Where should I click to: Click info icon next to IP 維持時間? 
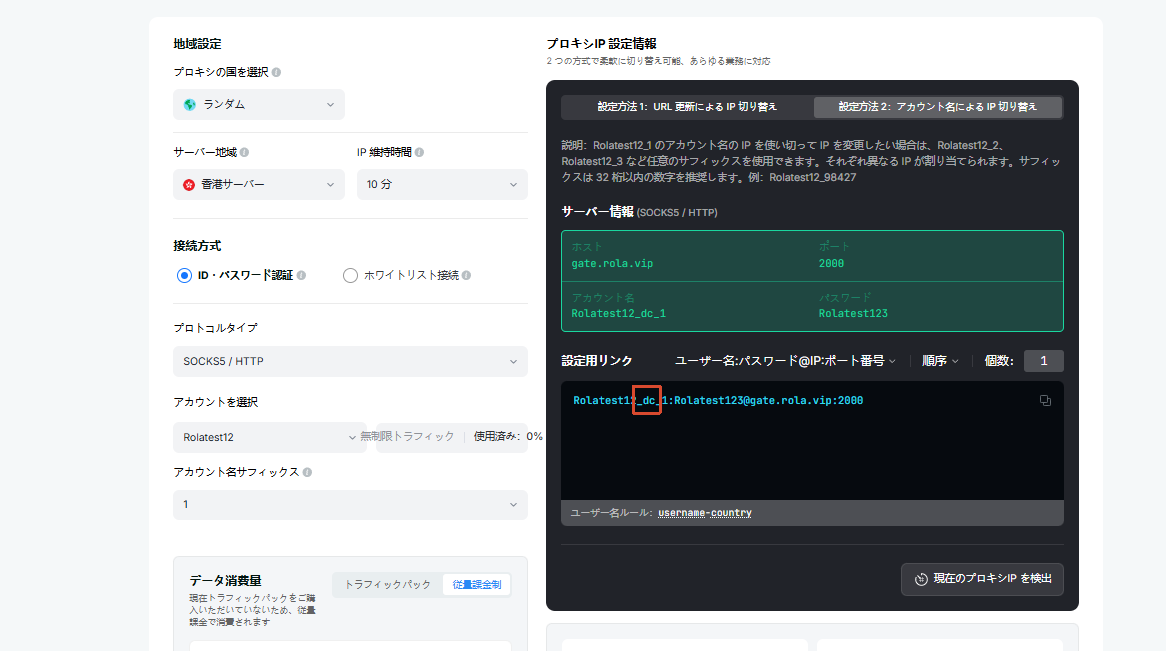[x=419, y=152]
